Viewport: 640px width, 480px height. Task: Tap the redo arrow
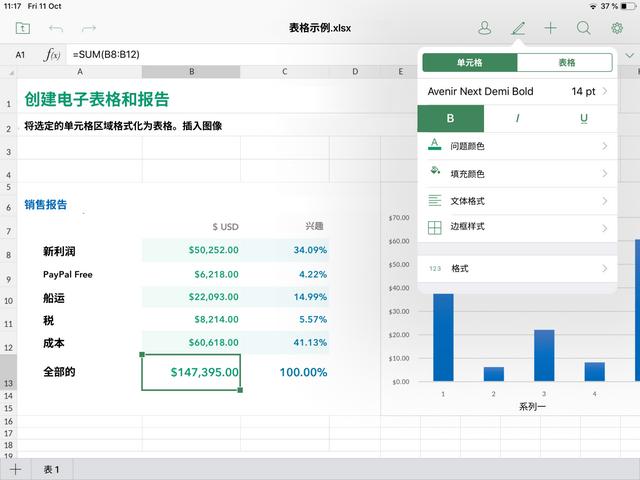(89, 28)
